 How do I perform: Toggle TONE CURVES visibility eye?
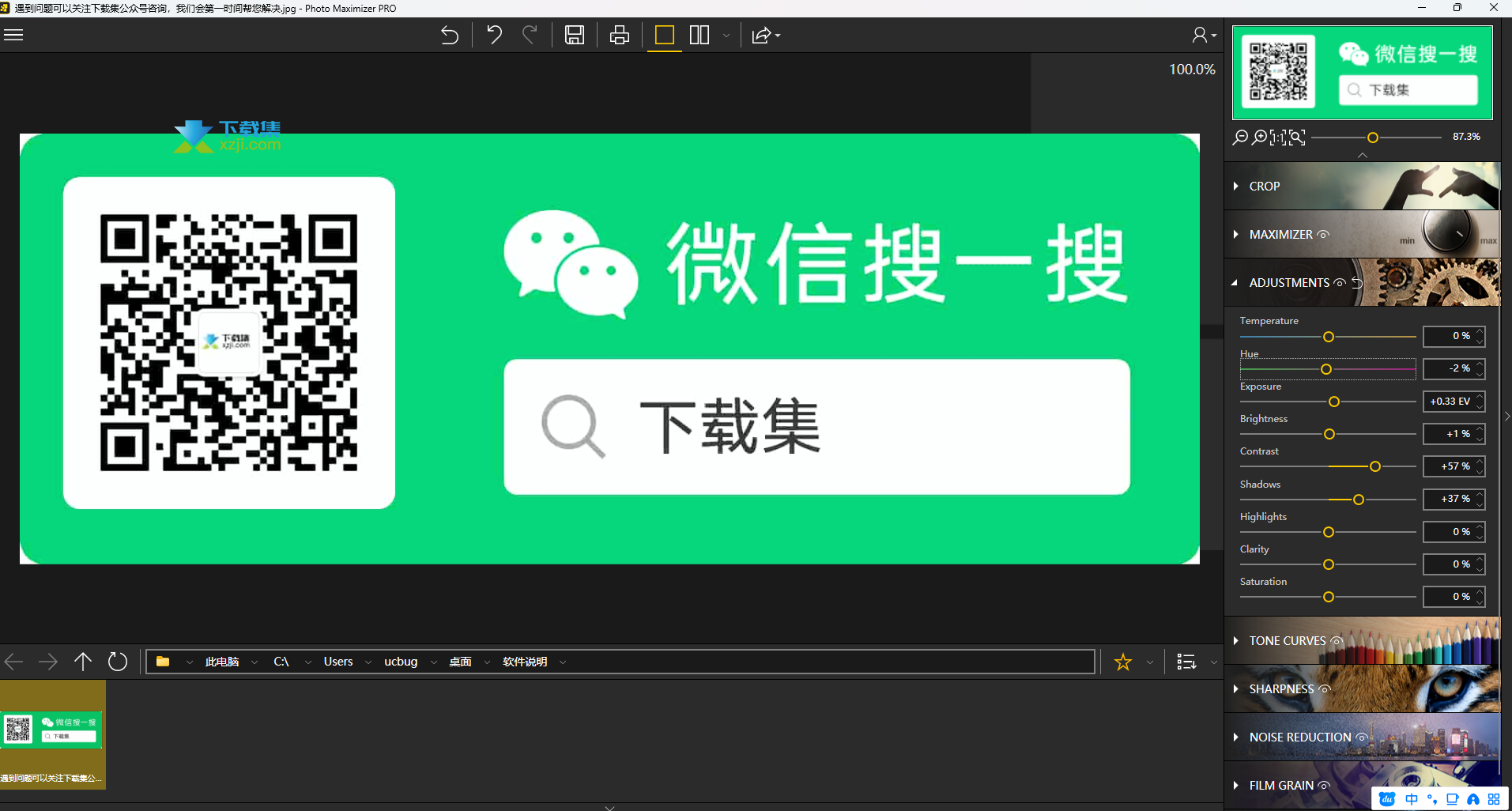click(1337, 640)
